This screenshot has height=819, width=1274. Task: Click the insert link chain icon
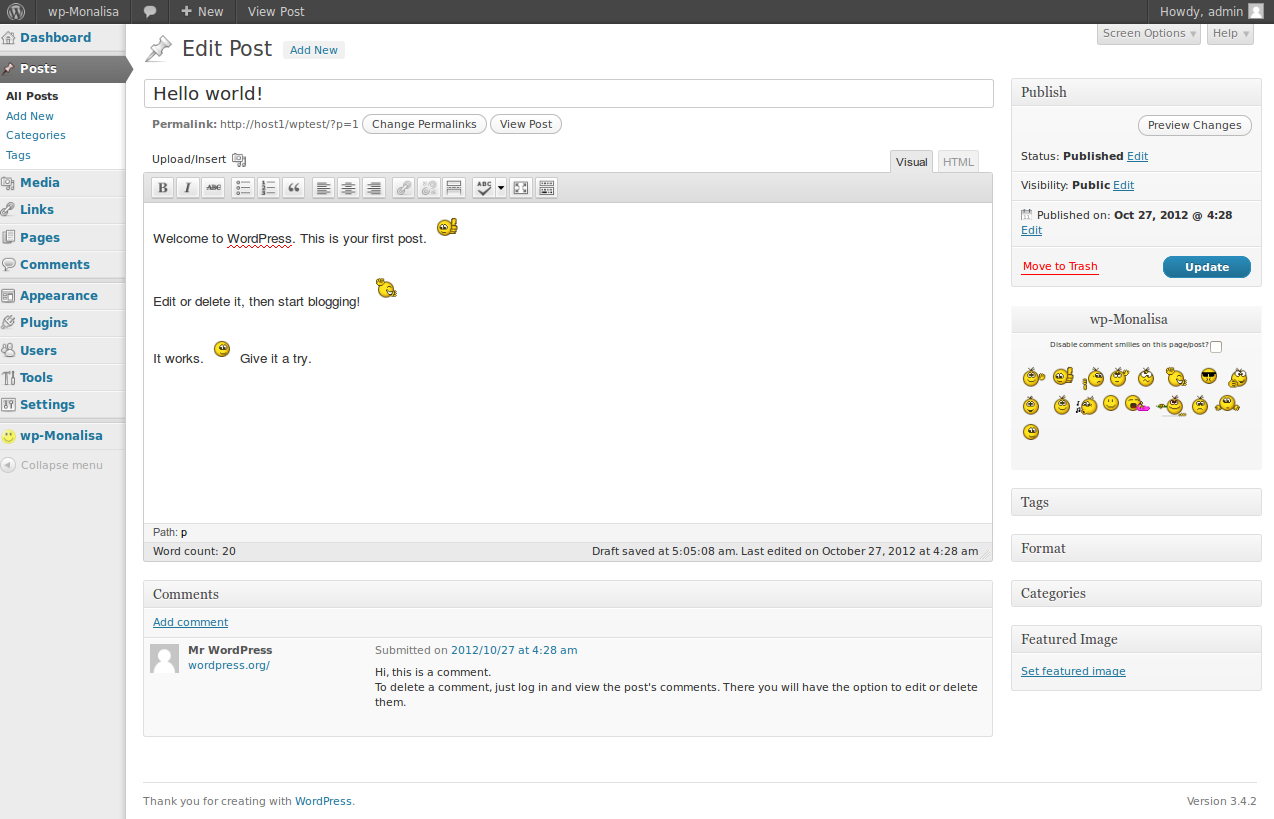[x=403, y=188]
